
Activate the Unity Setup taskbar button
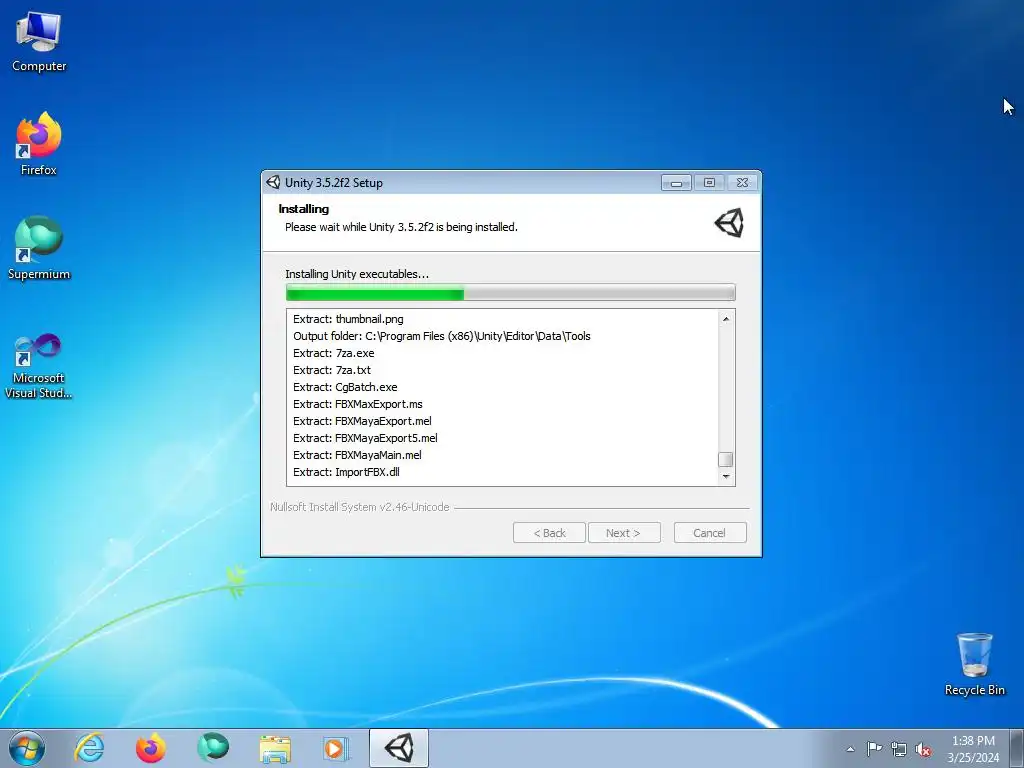click(399, 748)
